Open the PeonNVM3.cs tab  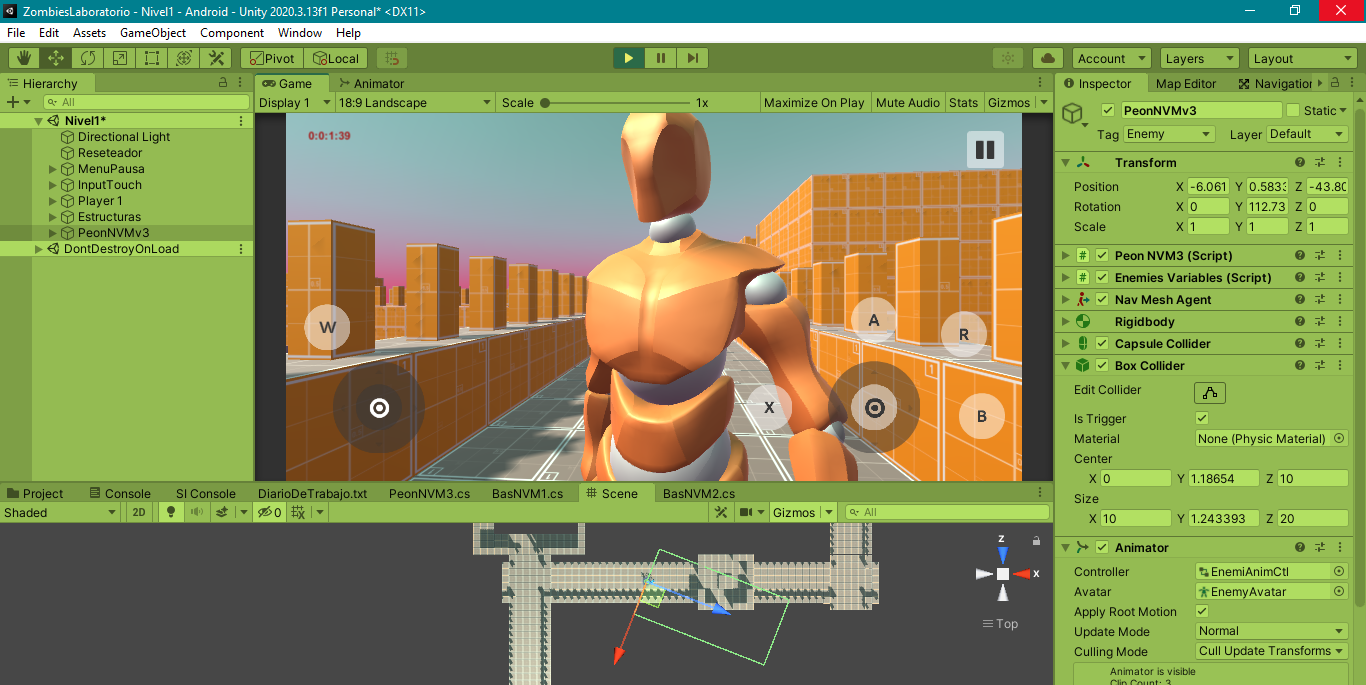(x=429, y=493)
